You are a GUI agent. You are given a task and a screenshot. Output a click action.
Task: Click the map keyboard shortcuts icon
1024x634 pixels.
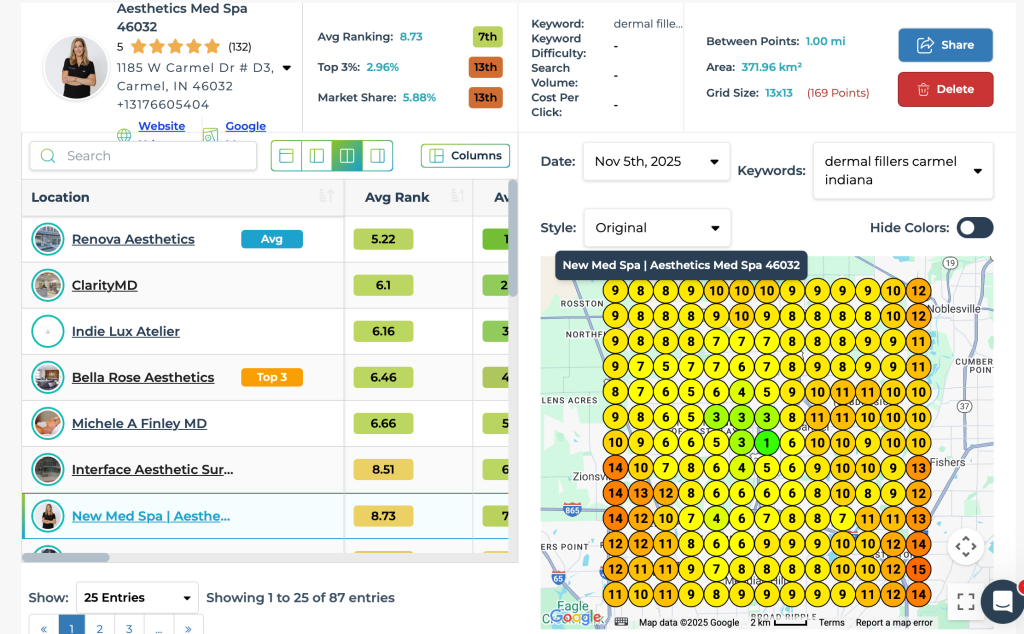point(621,622)
